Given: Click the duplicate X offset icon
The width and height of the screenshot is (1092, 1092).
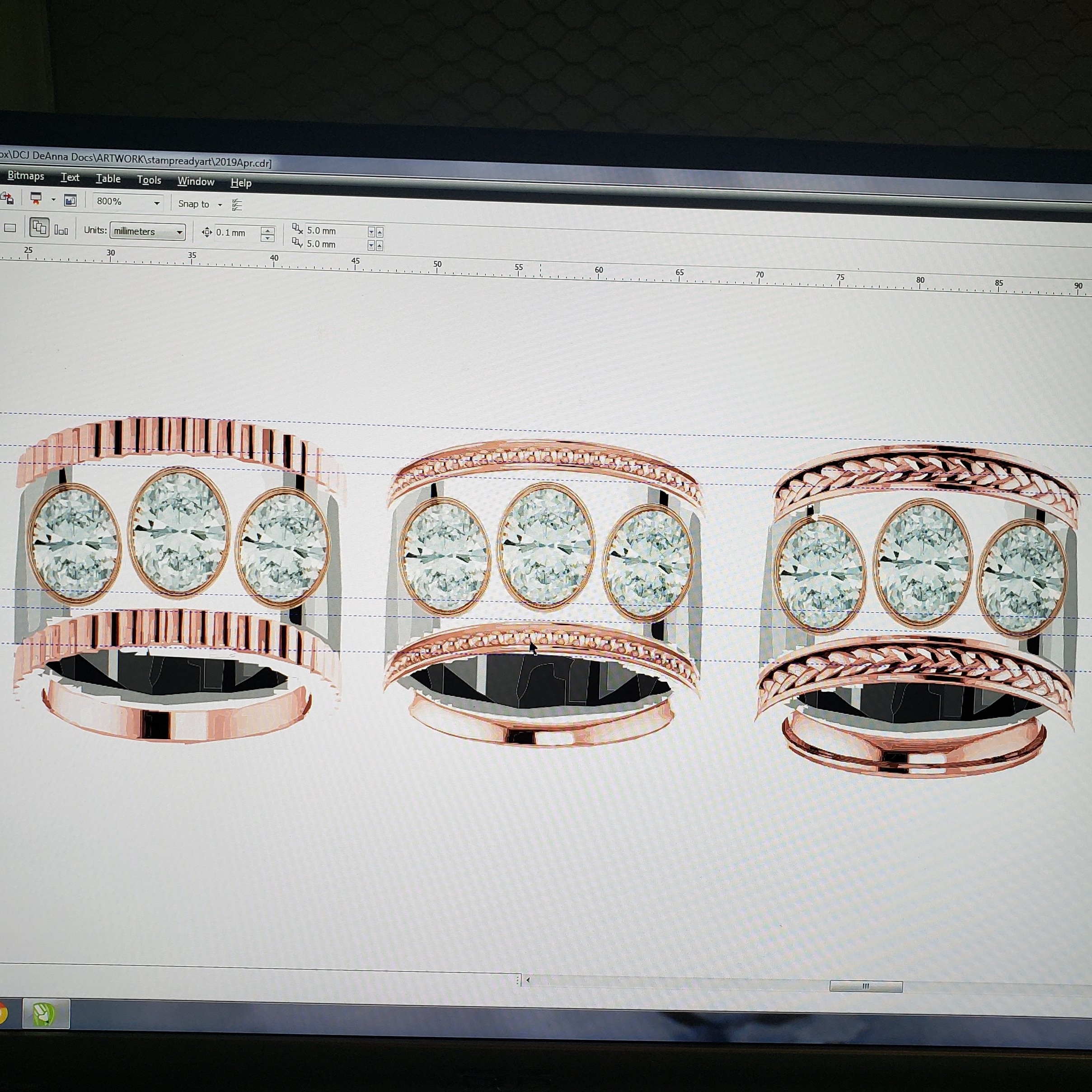Looking at the screenshot, I should pos(297,228).
